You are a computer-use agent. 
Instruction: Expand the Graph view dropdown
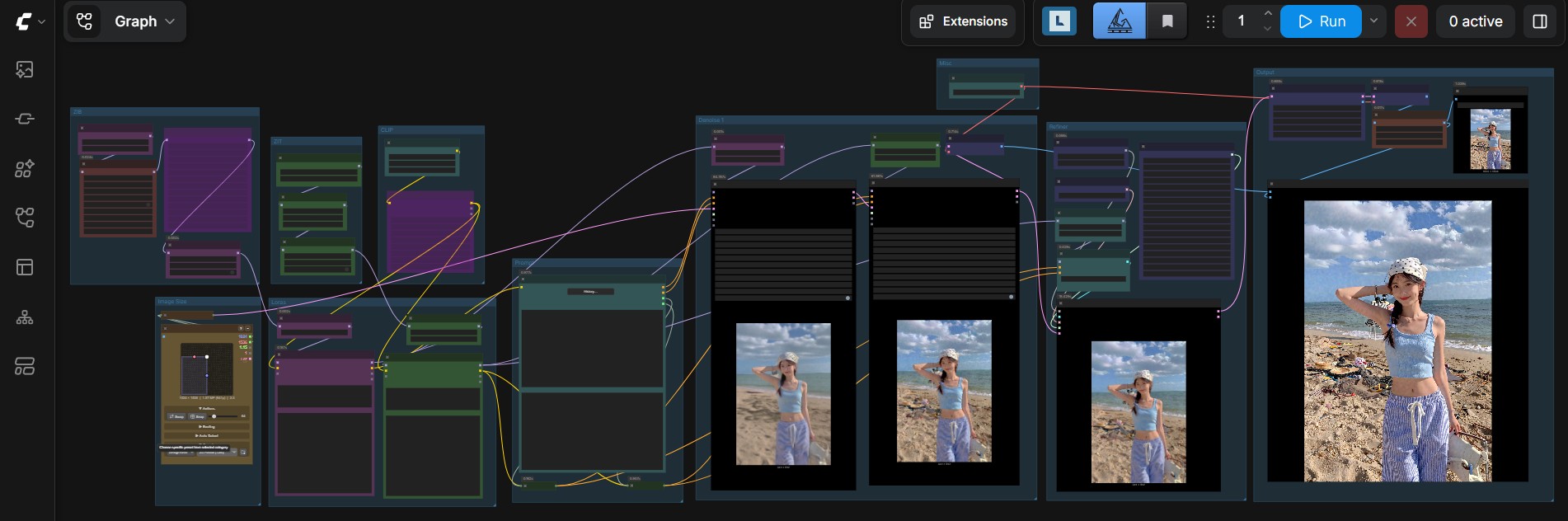[x=144, y=21]
